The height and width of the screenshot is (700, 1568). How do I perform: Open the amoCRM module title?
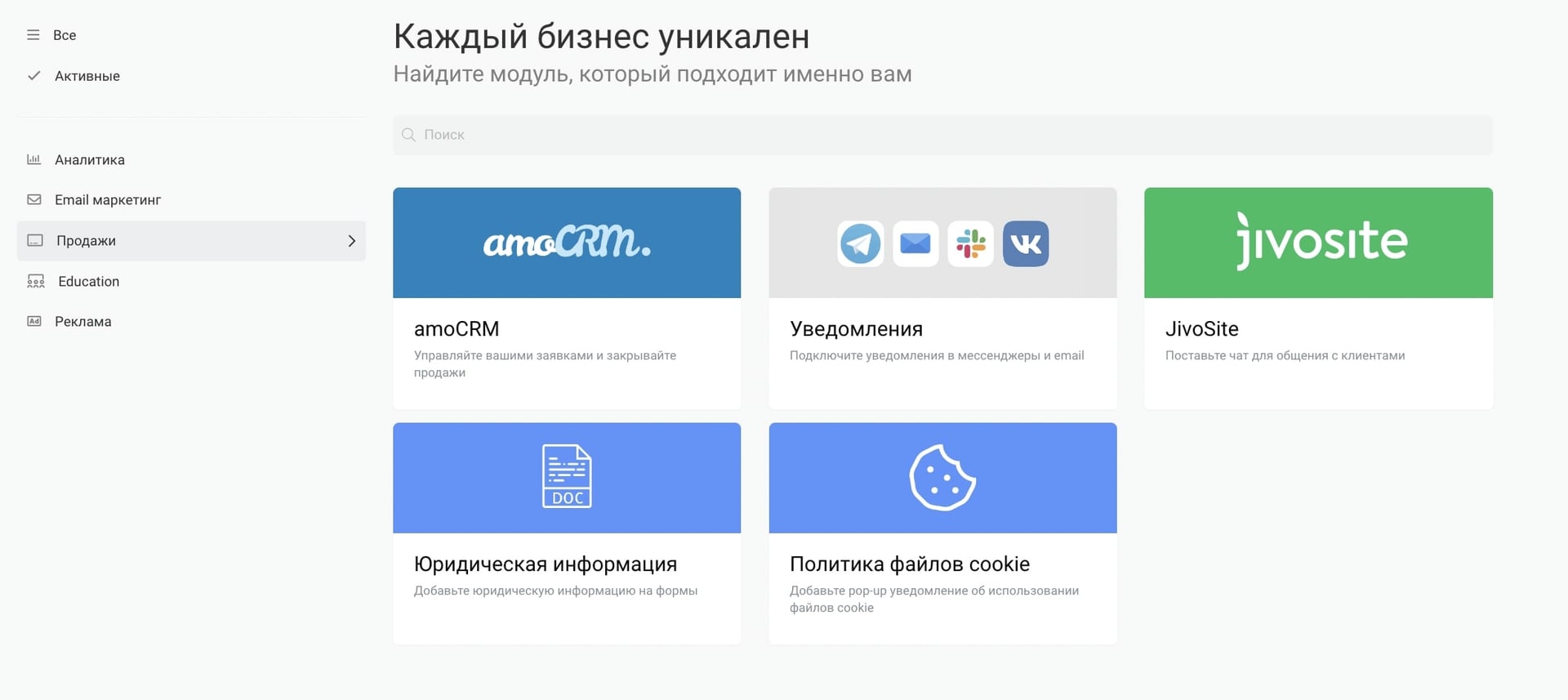[457, 328]
